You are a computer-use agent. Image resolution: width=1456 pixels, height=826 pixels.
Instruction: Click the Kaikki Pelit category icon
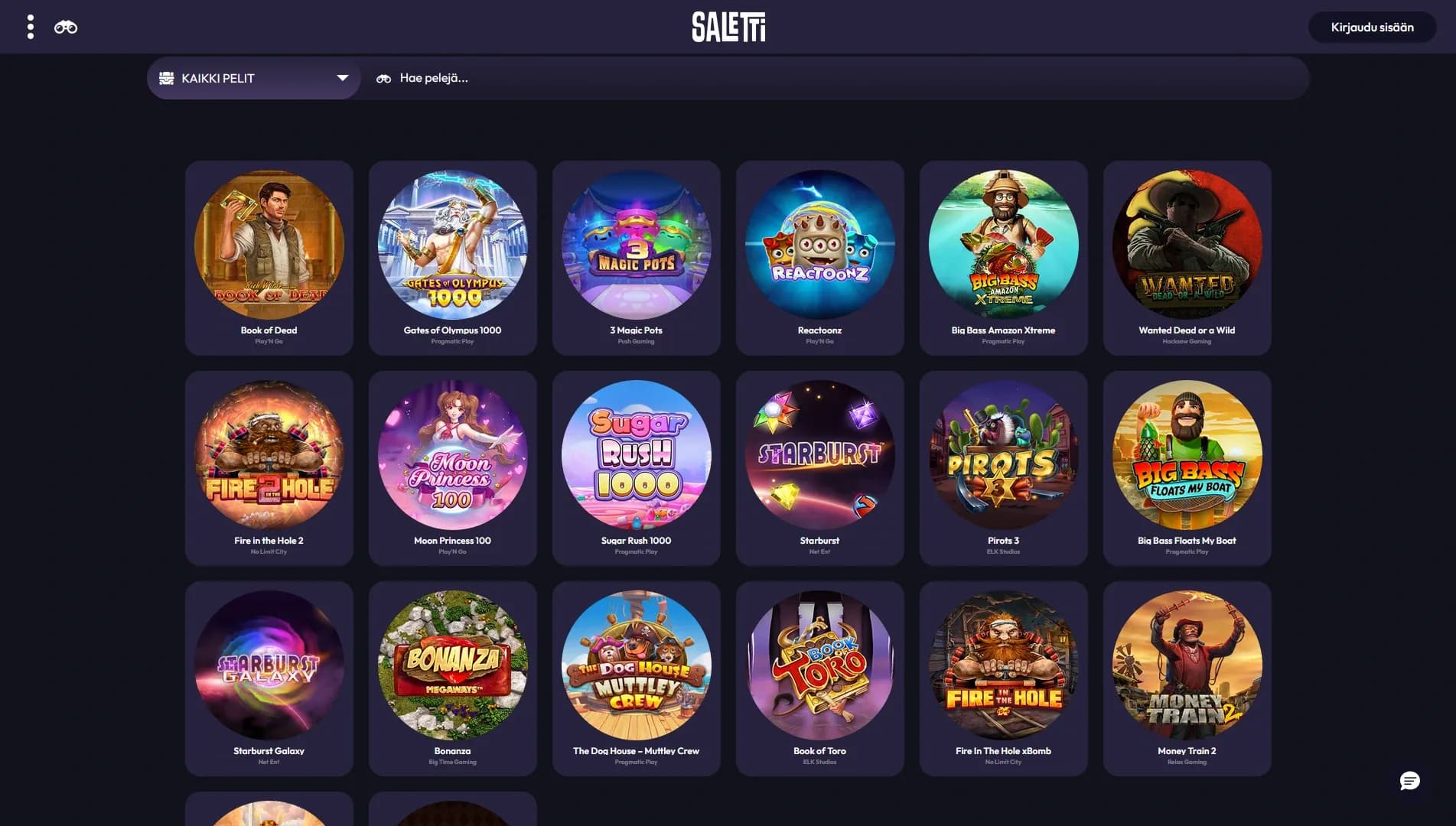[x=166, y=78]
